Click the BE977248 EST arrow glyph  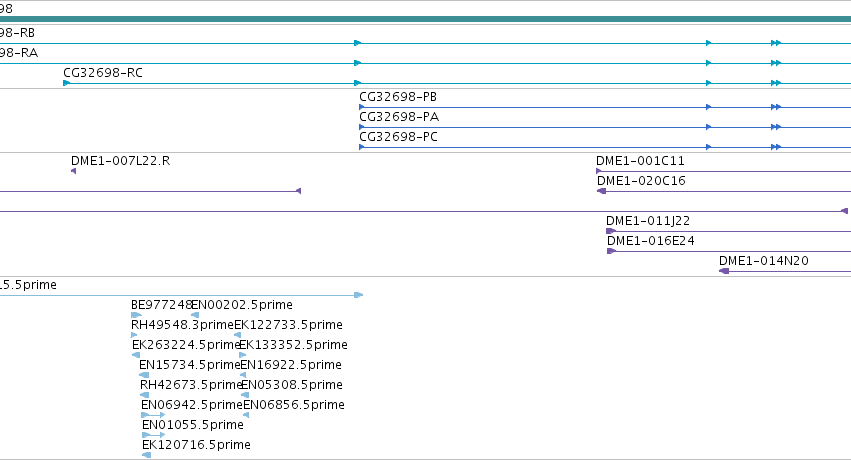click(x=136, y=315)
